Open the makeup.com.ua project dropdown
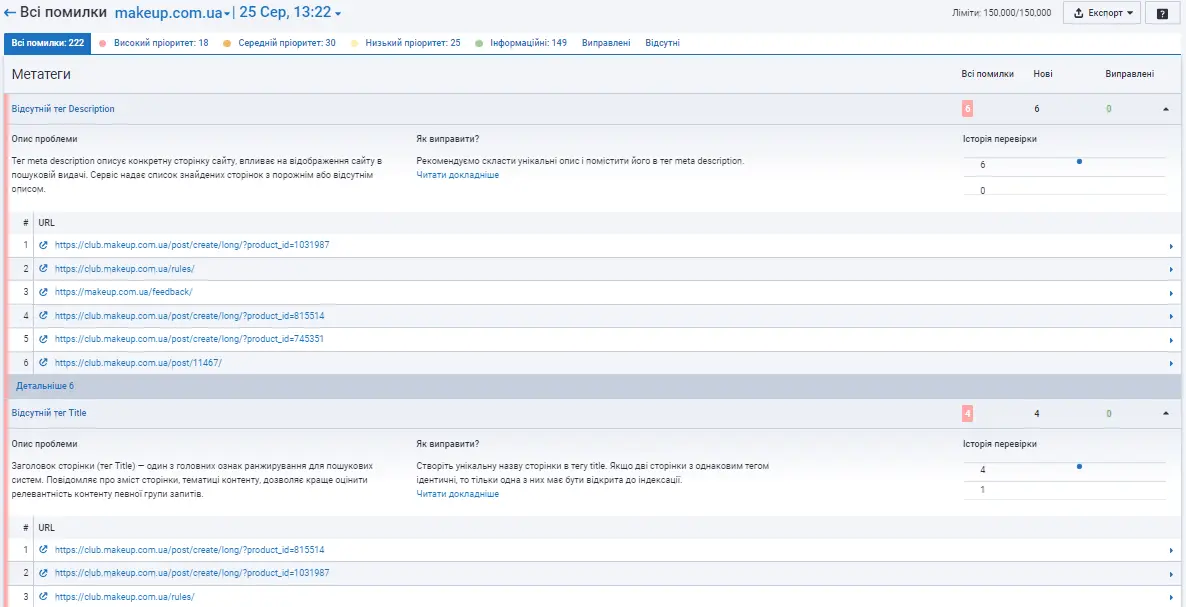The width and height of the screenshot is (1186, 607). 173,13
